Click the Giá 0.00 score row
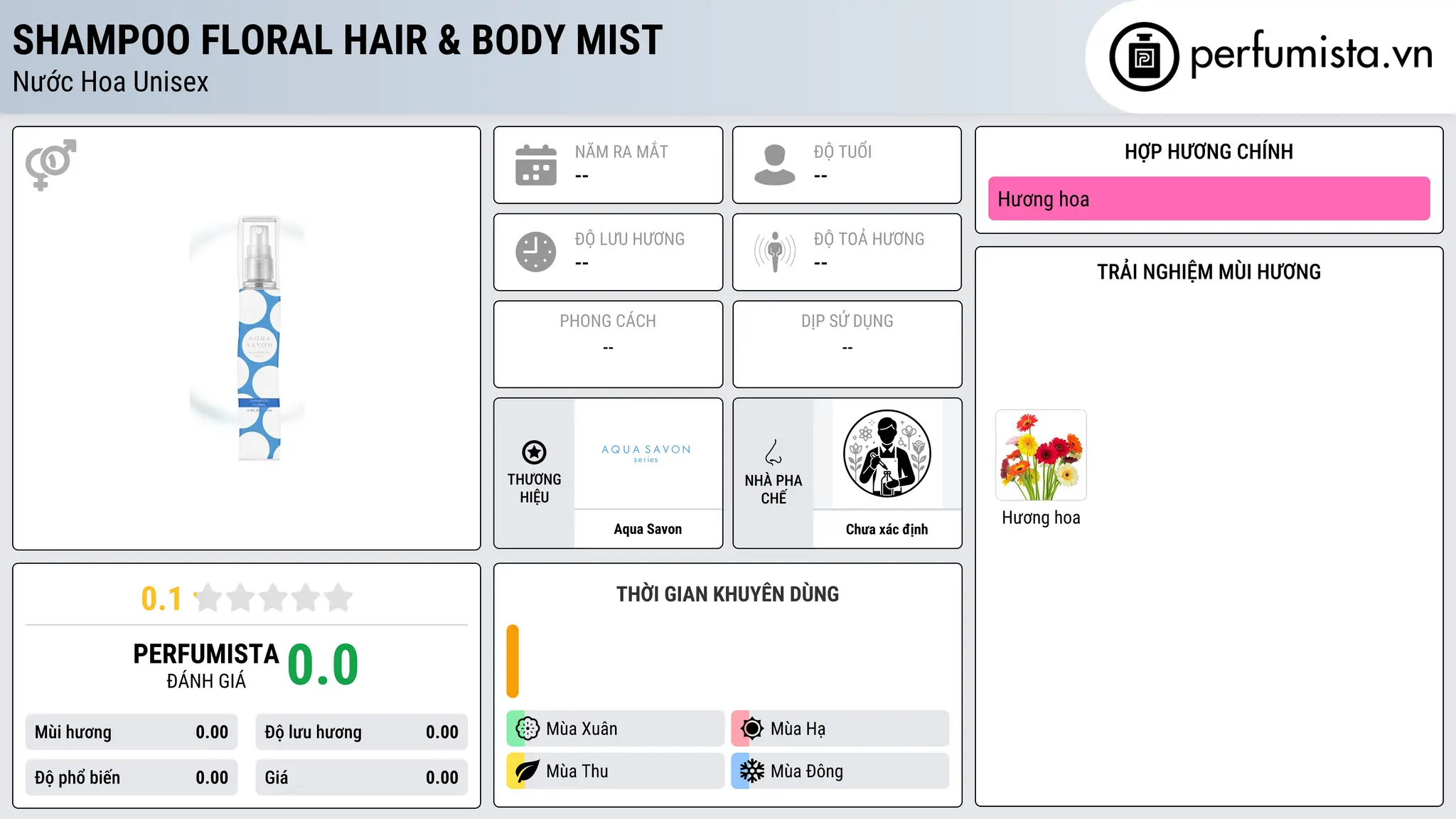Image resolution: width=1456 pixels, height=819 pixels. tap(361, 778)
